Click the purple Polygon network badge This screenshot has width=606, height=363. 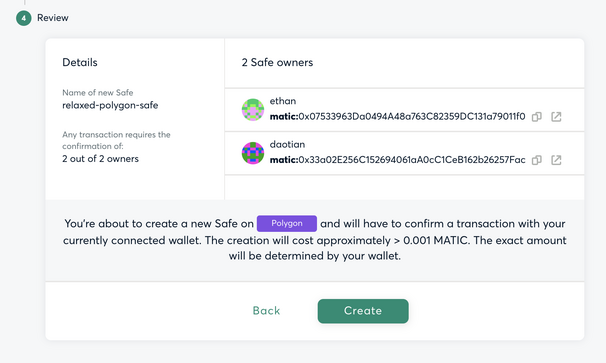pyautogui.click(x=287, y=223)
